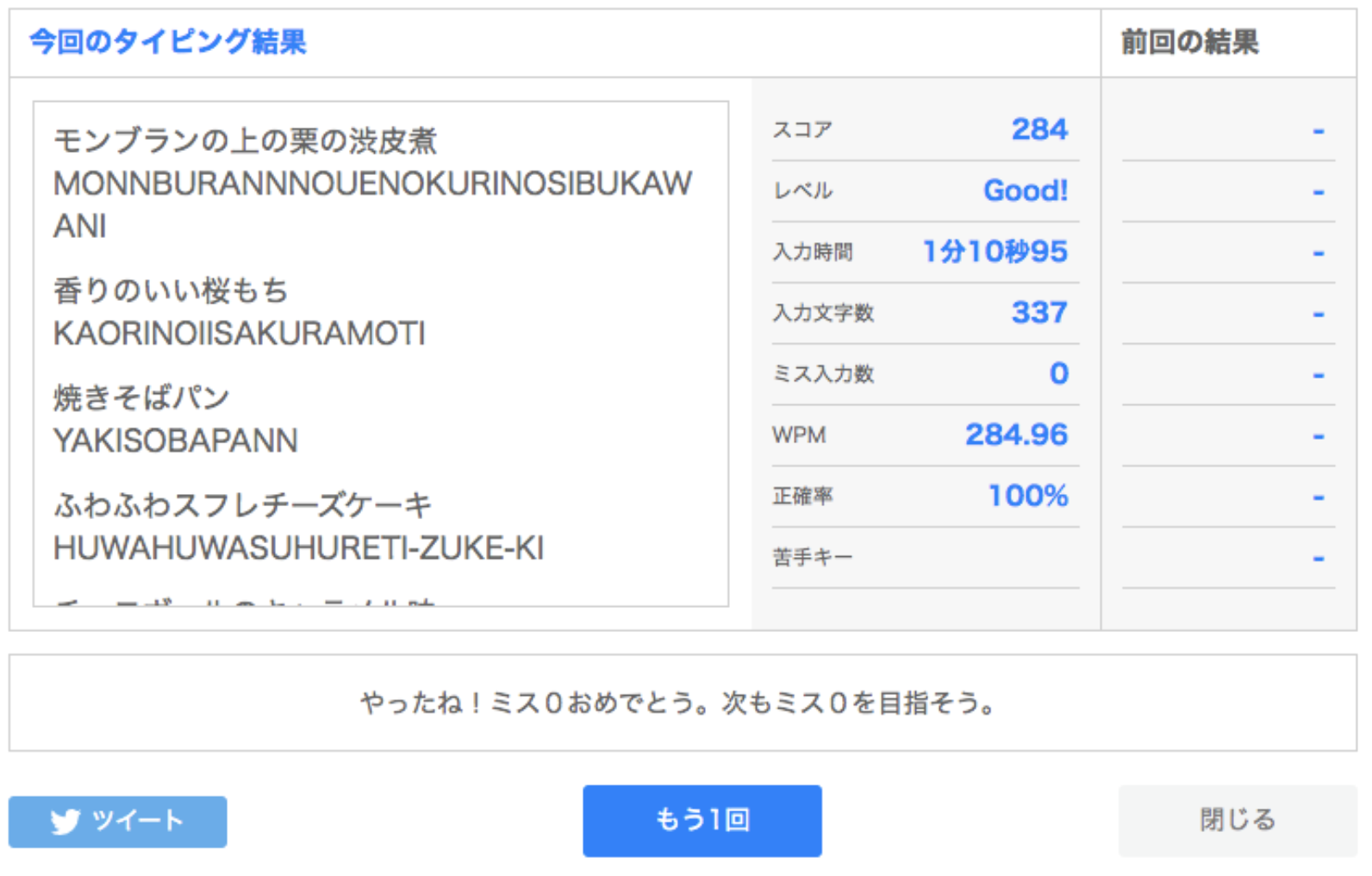The image size is (1372, 876).
Task: Select the 今回のタイピング結果 heading
Action: pos(168,41)
